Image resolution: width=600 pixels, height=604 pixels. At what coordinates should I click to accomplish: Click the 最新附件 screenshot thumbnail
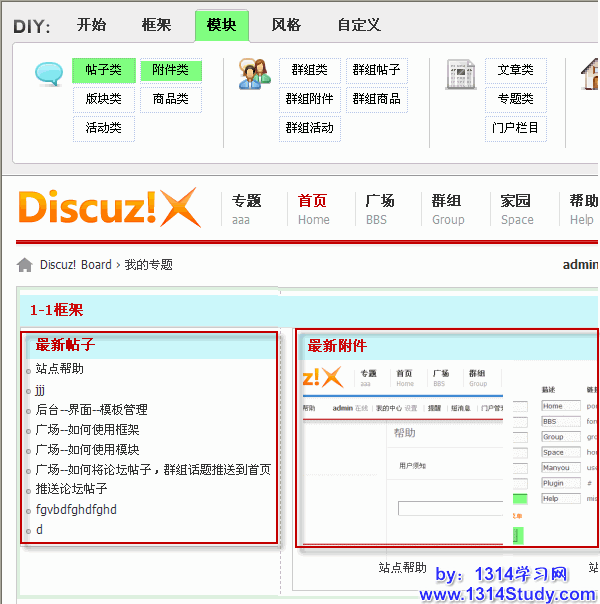(x=448, y=448)
